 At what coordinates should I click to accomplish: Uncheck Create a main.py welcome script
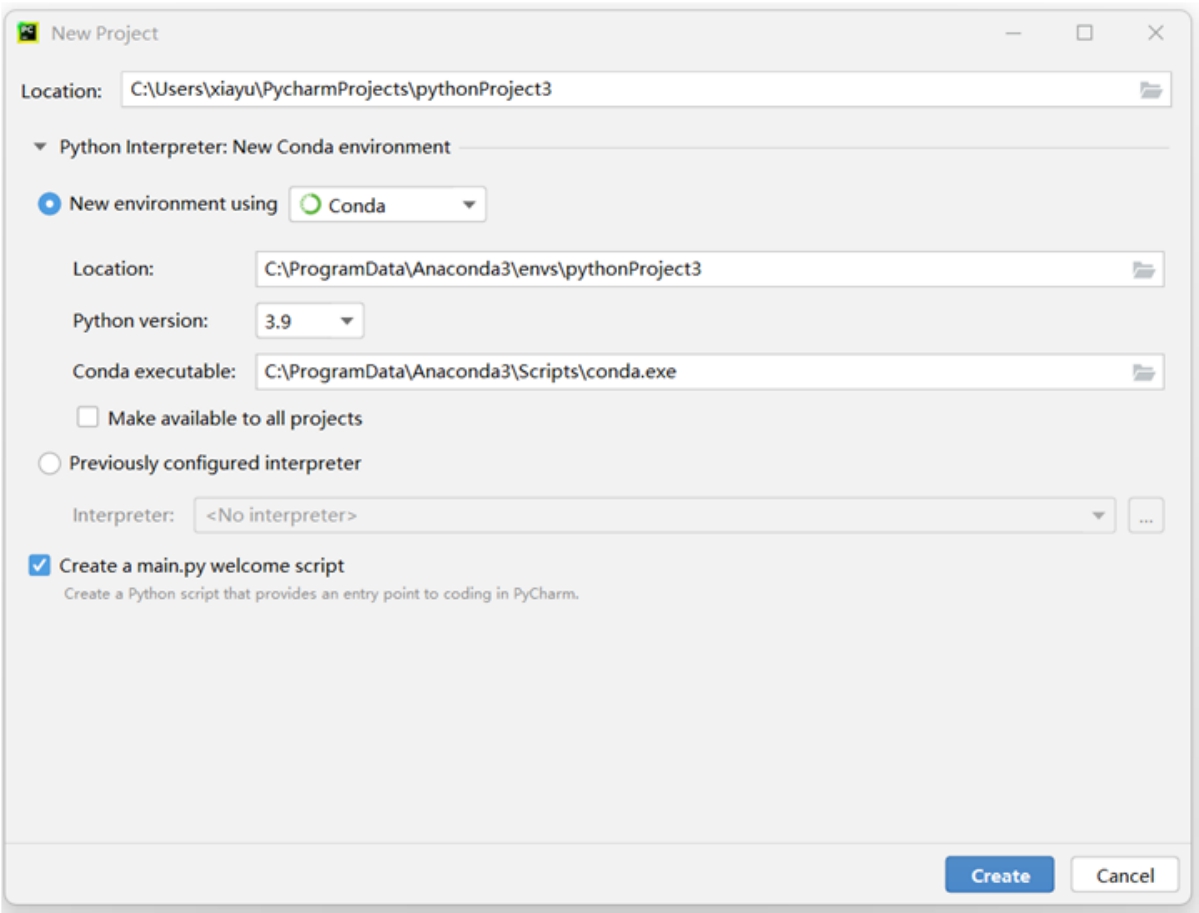click(40, 565)
